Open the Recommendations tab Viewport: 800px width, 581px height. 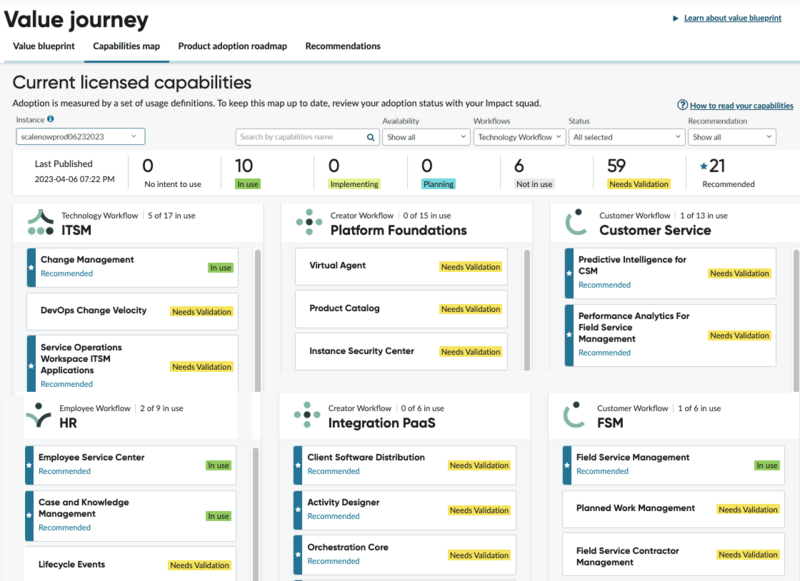pos(343,46)
